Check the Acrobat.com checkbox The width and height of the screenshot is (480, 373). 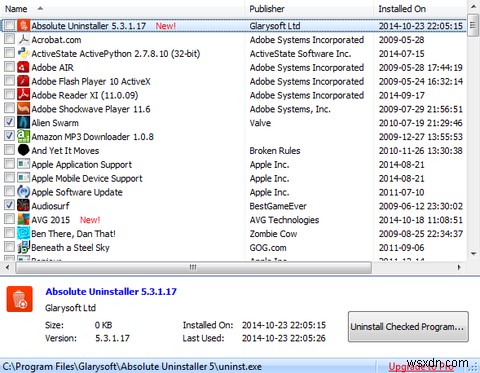(9, 39)
